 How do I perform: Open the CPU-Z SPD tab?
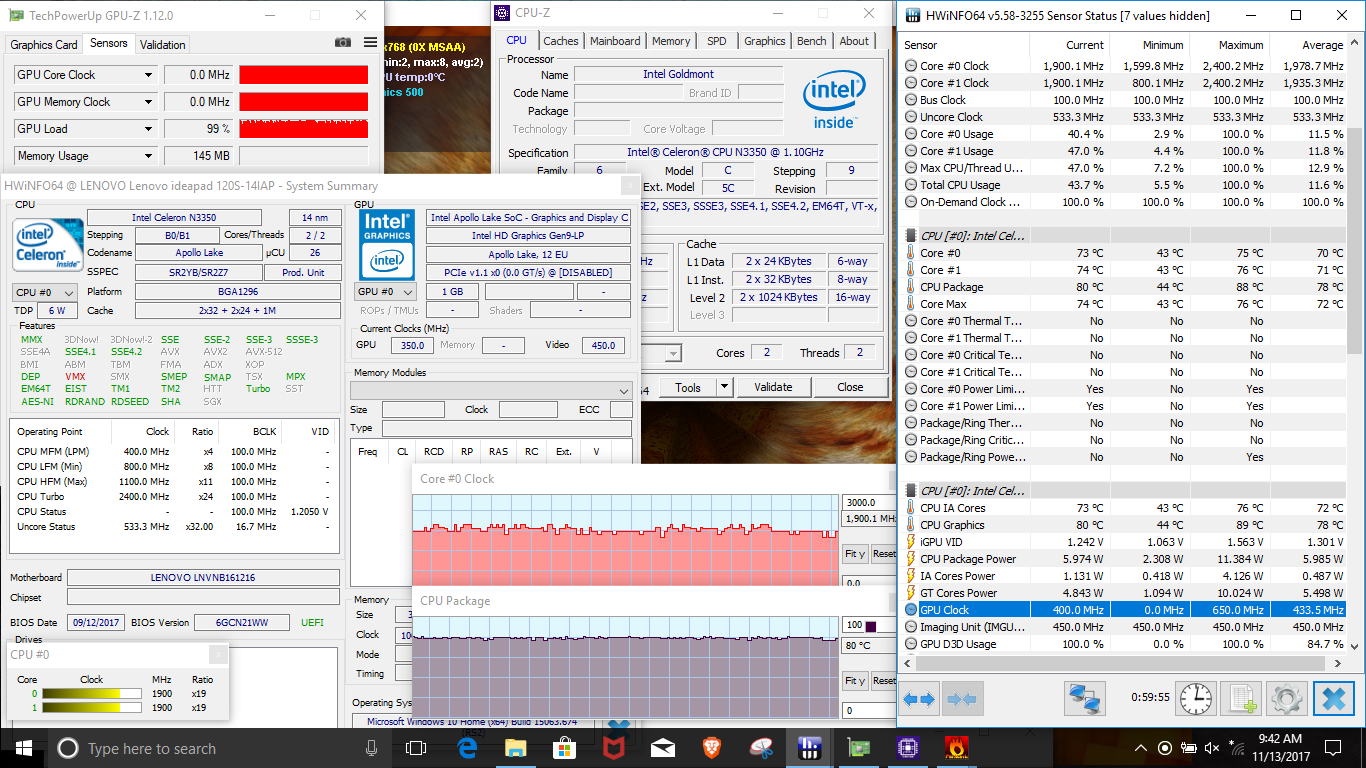click(x=717, y=41)
